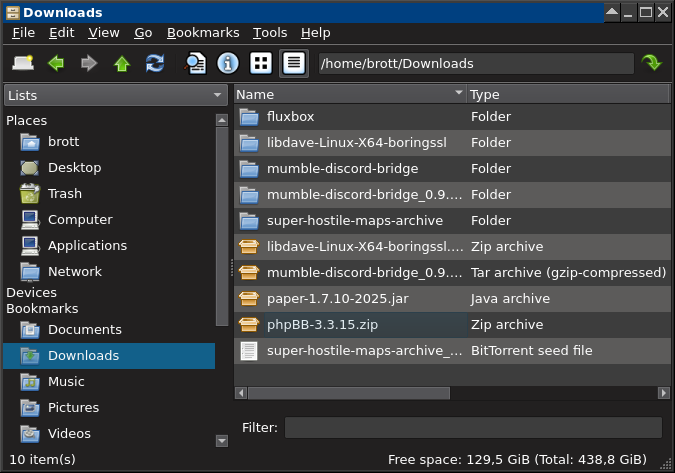Click horizontal scrollbar right arrow
The width and height of the screenshot is (675, 473).
click(x=663, y=393)
